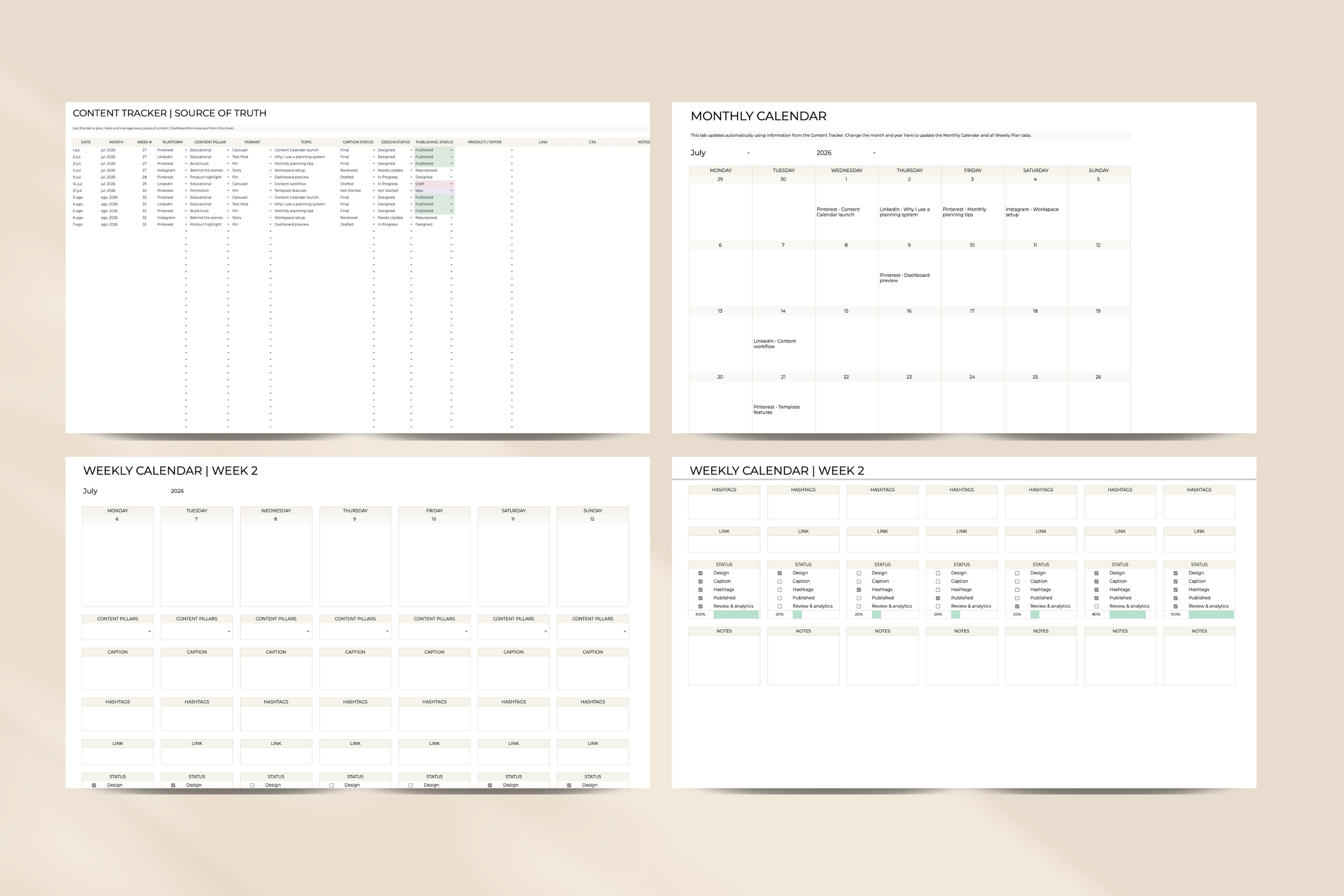This screenshot has width=1344, height=896.
Task: Tick the Design checkbox under Wednesday's Status in left weekly calendar
Action: (252, 785)
